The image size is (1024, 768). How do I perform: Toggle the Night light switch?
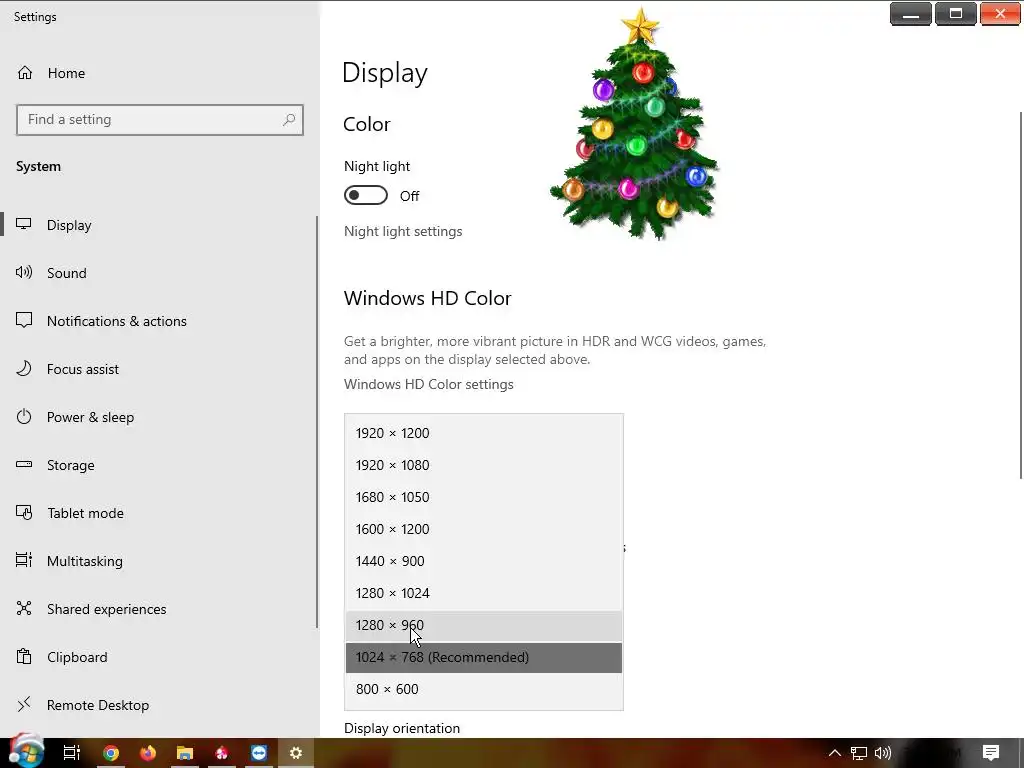pos(366,195)
